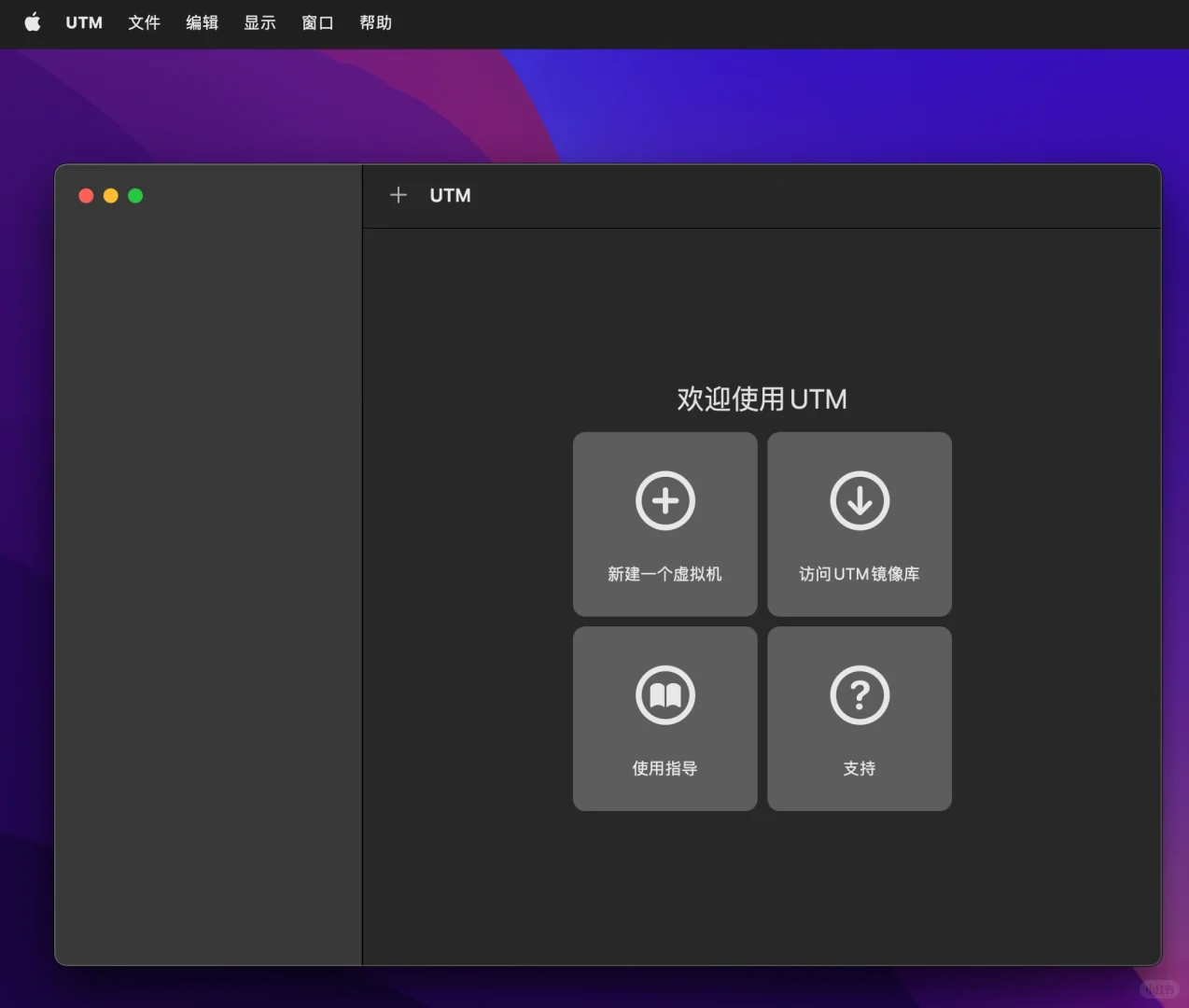Click the plus-circle icon above 新建一个虚拟机
This screenshot has height=1008, width=1189.
click(664, 500)
